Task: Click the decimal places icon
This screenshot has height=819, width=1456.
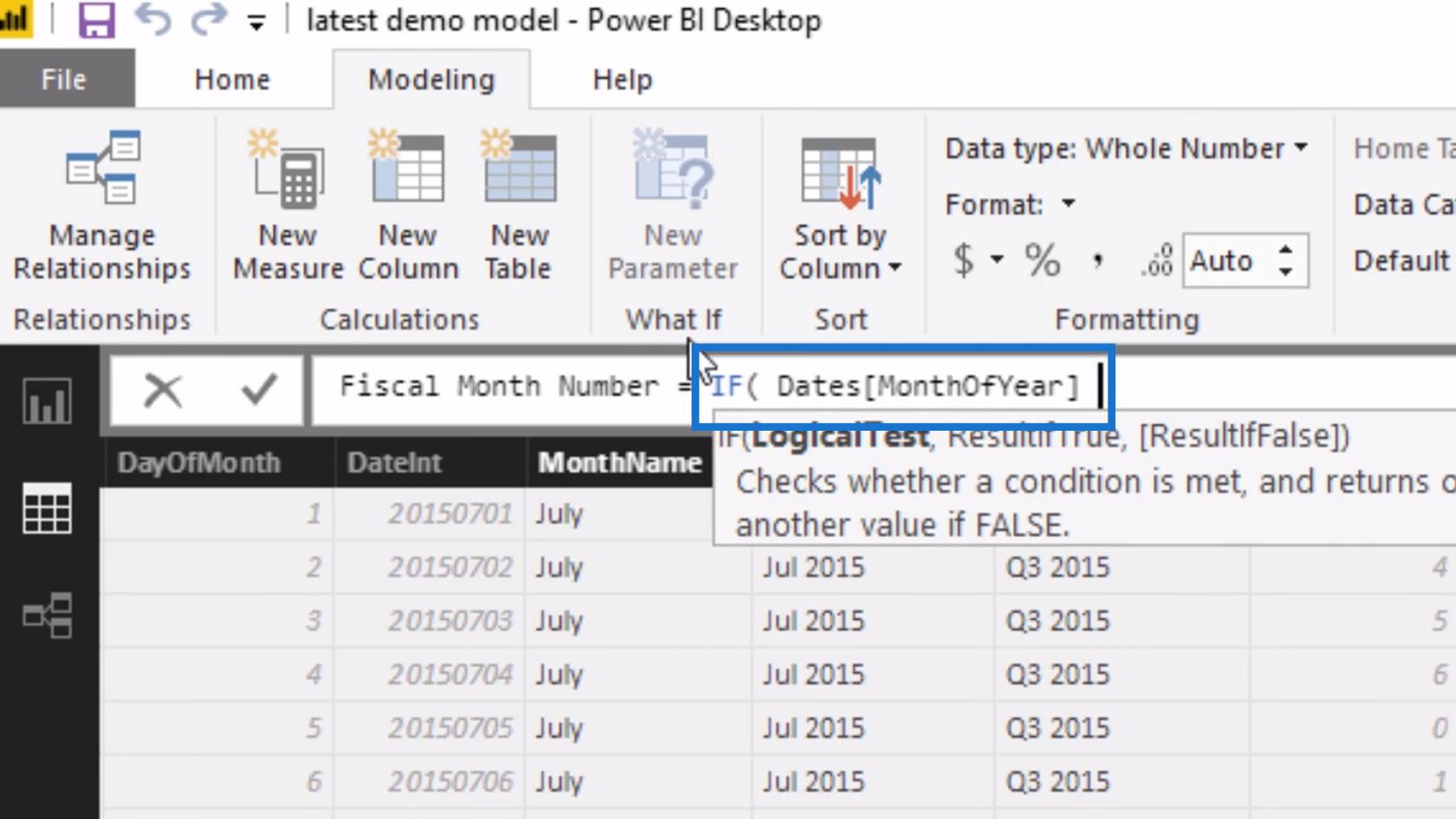Action: coord(1156,259)
